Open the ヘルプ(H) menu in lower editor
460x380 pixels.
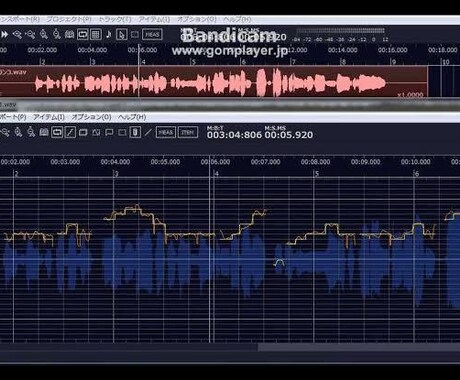click(132, 117)
